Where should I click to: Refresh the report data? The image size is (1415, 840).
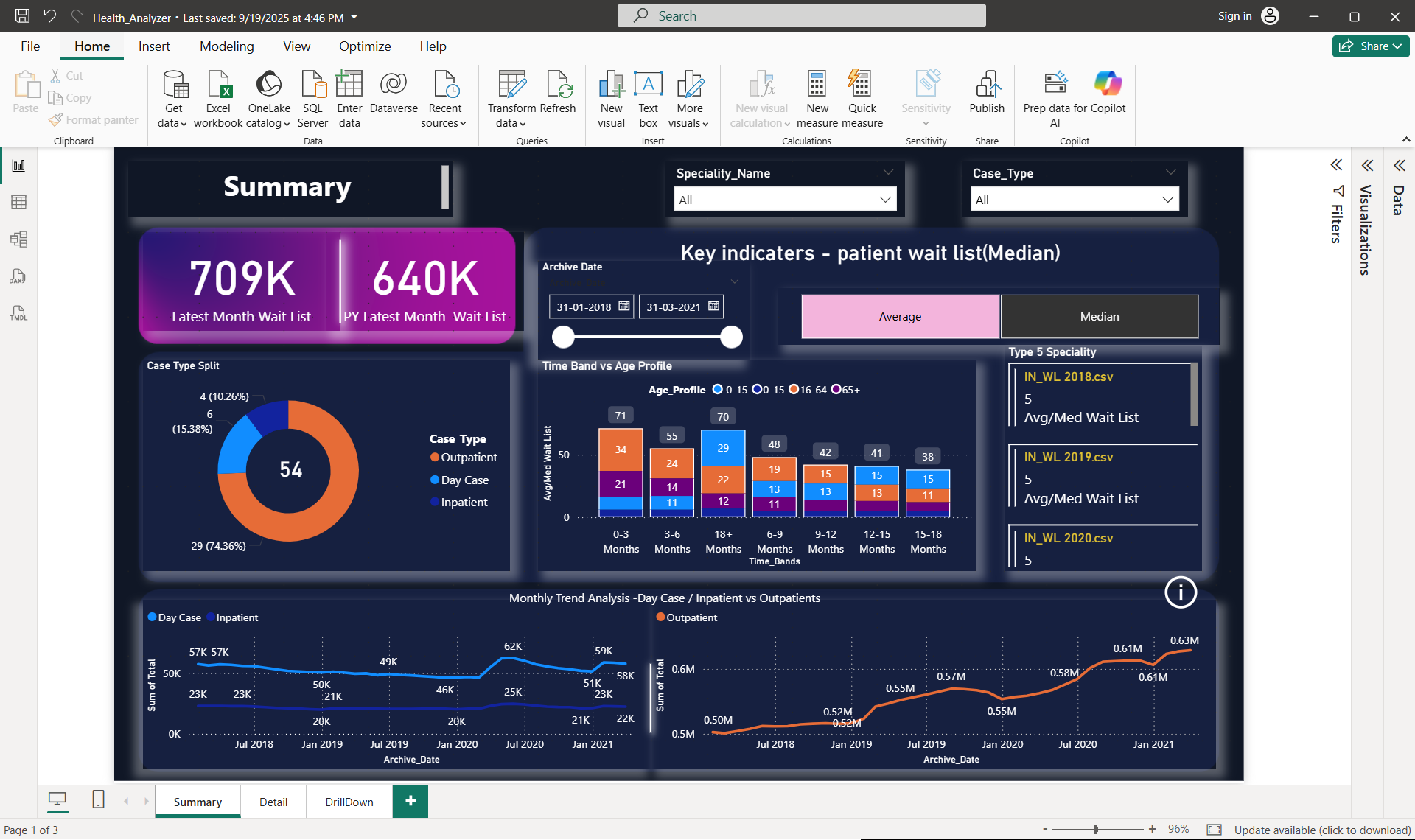tap(558, 91)
